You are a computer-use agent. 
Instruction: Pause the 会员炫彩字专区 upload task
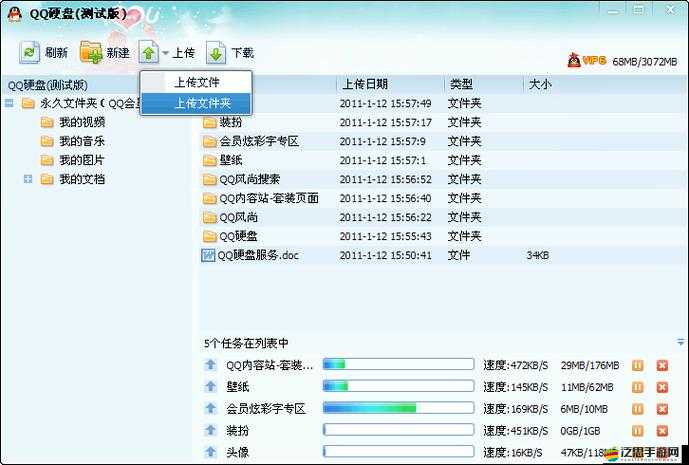pyautogui.click(x=638, y=409)
